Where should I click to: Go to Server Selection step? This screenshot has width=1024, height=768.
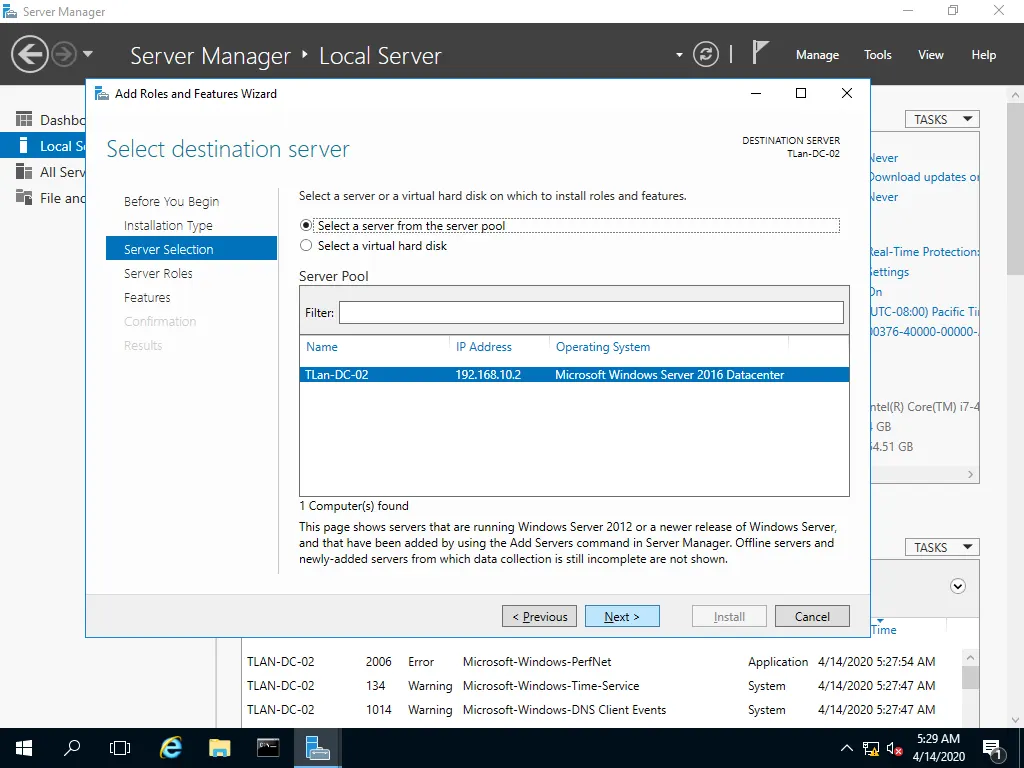(x=191, y=249)
